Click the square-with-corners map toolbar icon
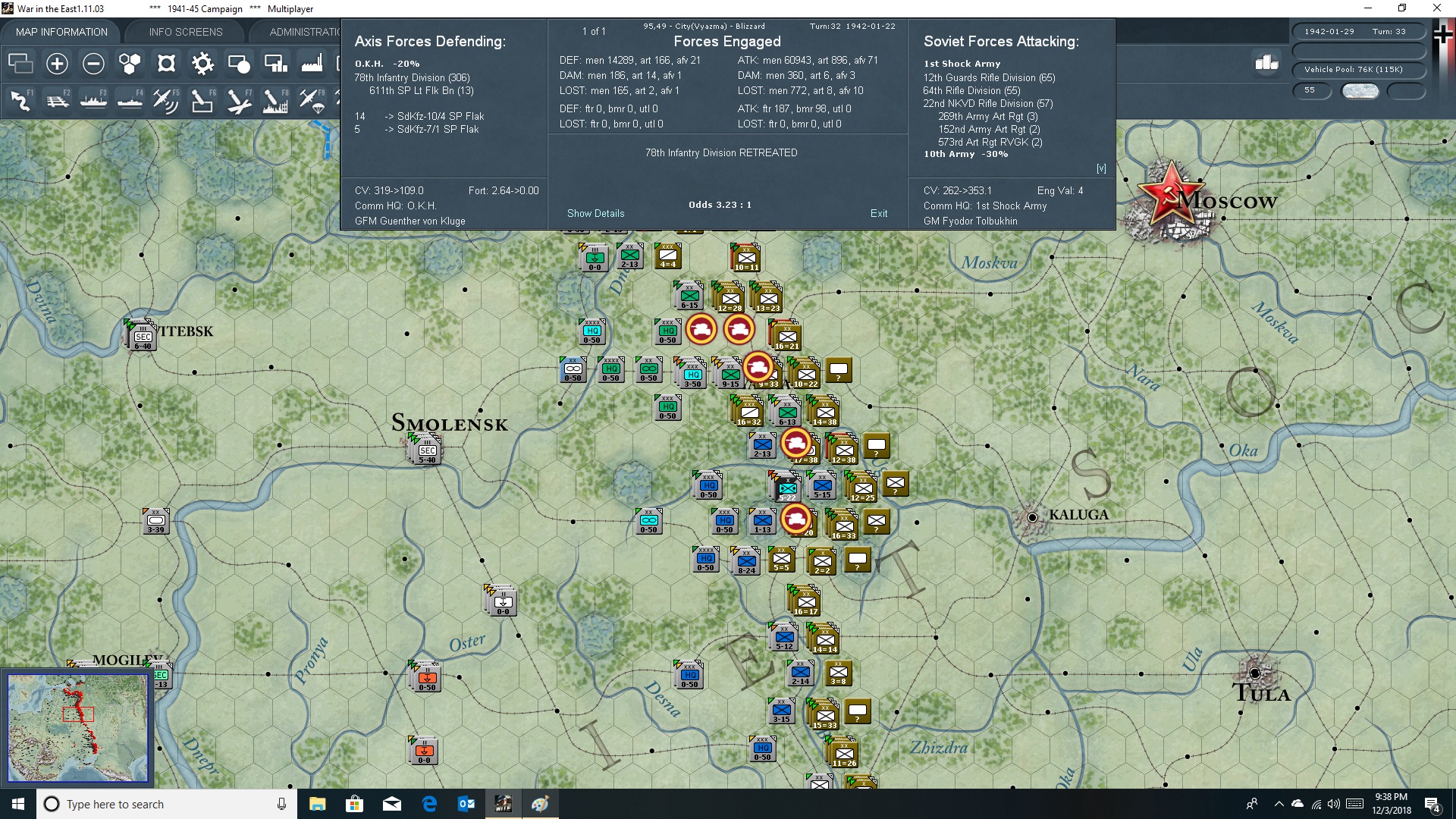The height and width of the screenshot is (819, 1456). coord(166,64)
